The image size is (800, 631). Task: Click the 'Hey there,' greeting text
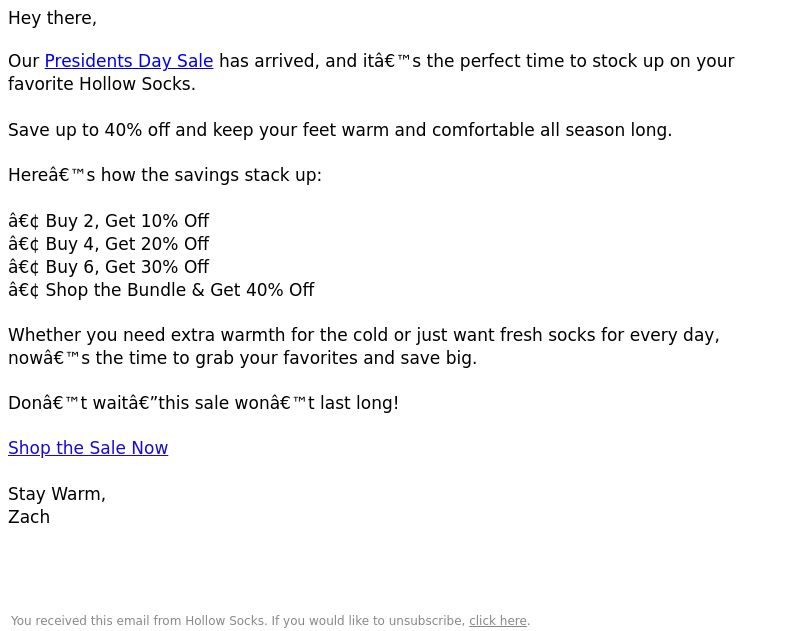click(x=53, y=18)
